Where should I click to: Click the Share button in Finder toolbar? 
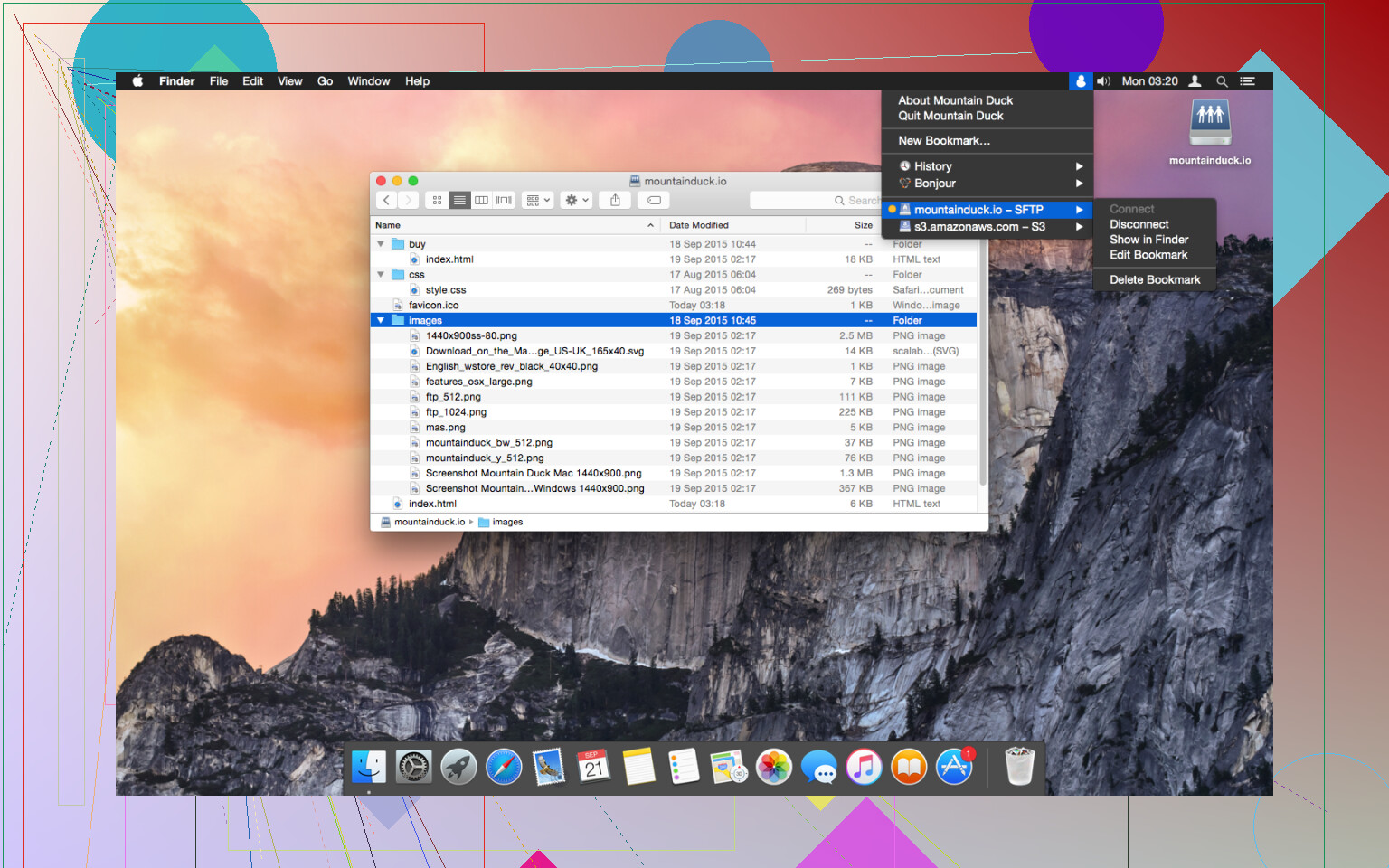(x=615, y=200)
